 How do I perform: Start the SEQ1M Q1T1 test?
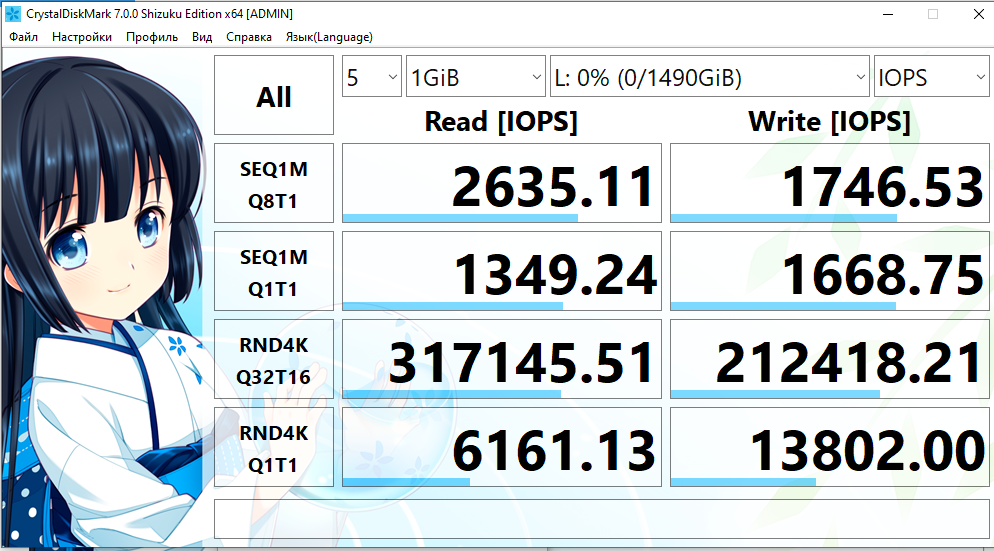tap(274, 271)
